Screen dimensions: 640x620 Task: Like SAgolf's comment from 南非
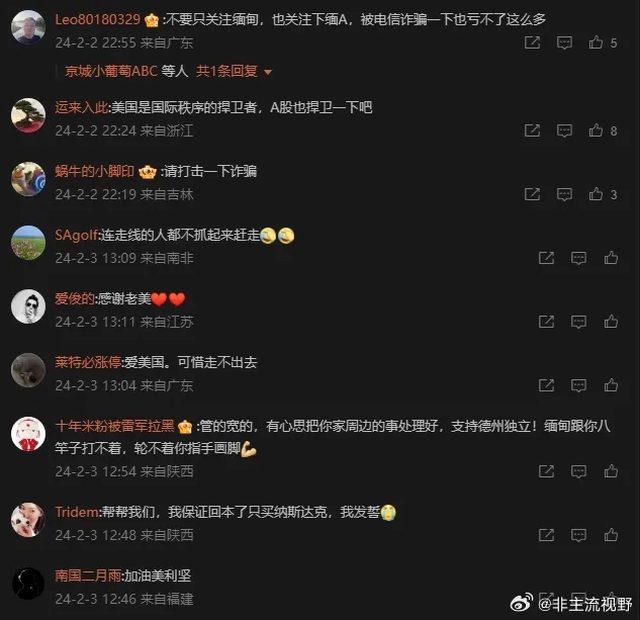611,258
